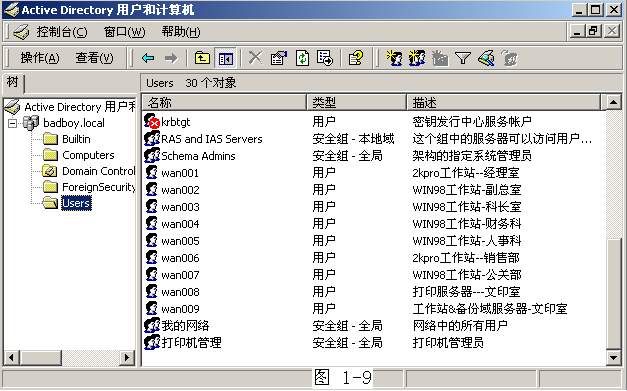Image resolution: width=627 pixels, height=391 pixels.
Task: Click the list's vertical scrollbar down arrow
Action: 613,357
